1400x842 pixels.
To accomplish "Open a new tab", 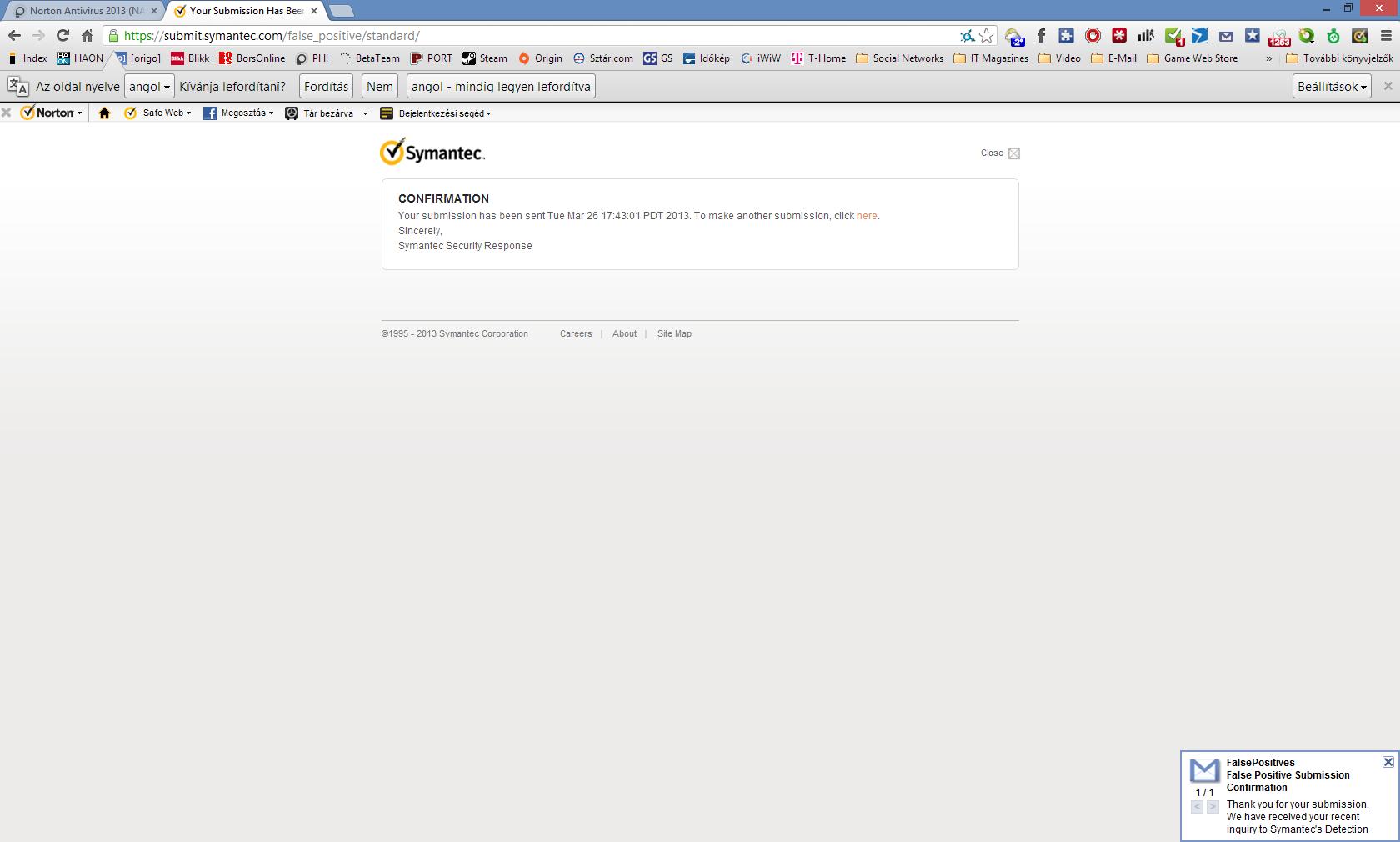I will pyautogui.click(x=342, y=11).
